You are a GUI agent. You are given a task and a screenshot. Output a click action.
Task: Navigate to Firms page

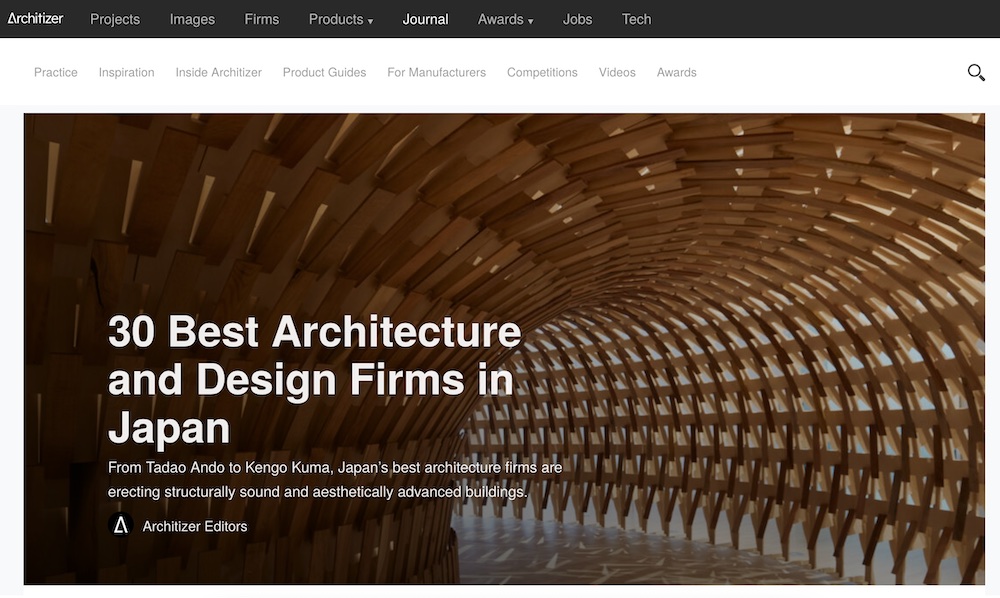pyautogui.click(x=261, y=19)
